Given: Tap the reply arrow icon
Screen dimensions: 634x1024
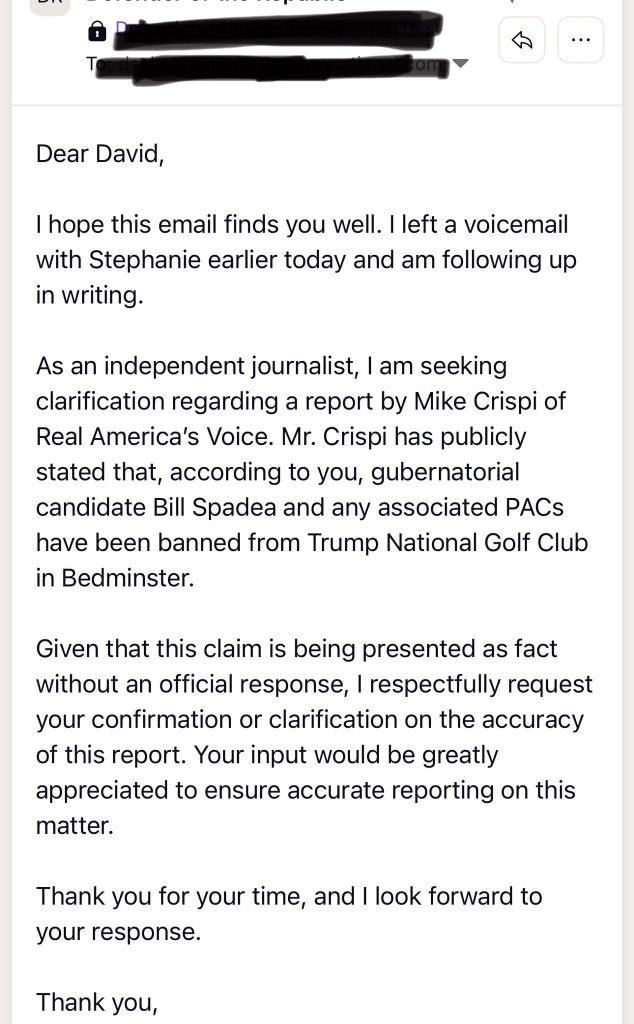Looking at the screenshot, I should point(522,41).
